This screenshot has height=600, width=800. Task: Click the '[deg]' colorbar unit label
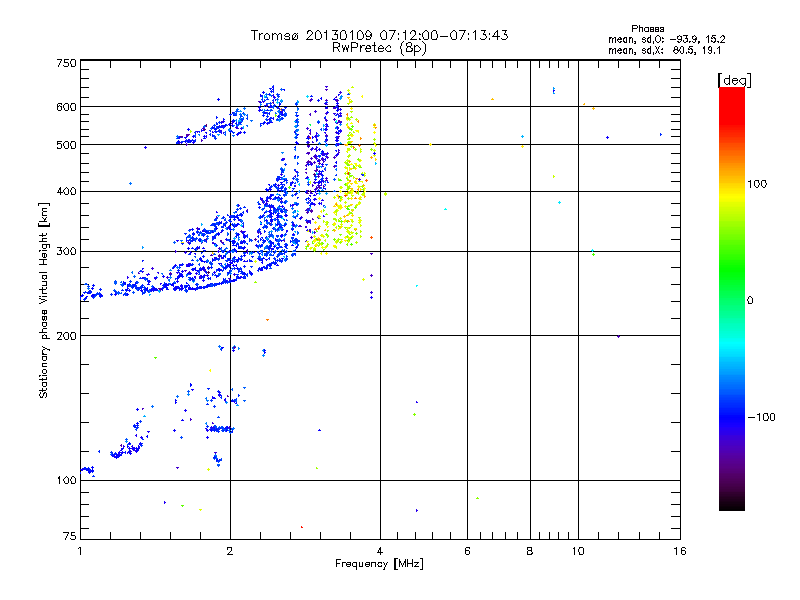(x=734, y=80)
